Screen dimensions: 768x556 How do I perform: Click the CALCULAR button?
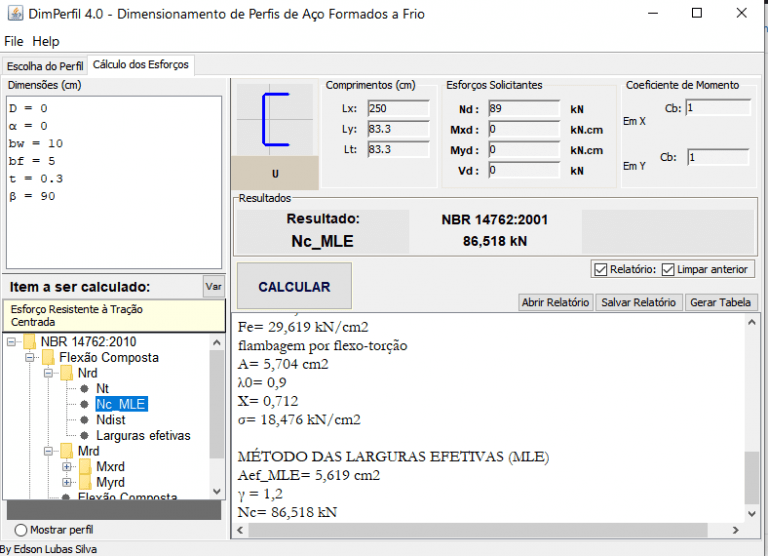[x=294, y=287]
